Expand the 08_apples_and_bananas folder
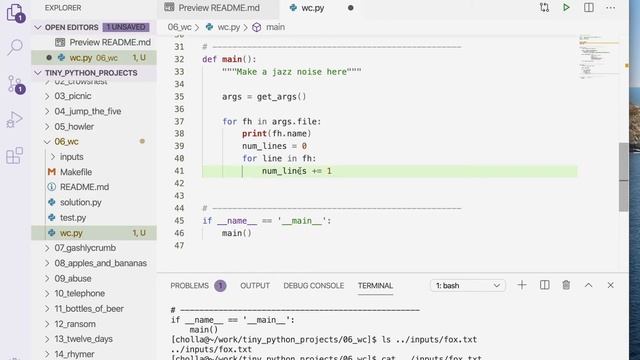640x360 pixels. pyautogui.click(x=47, y=263)
